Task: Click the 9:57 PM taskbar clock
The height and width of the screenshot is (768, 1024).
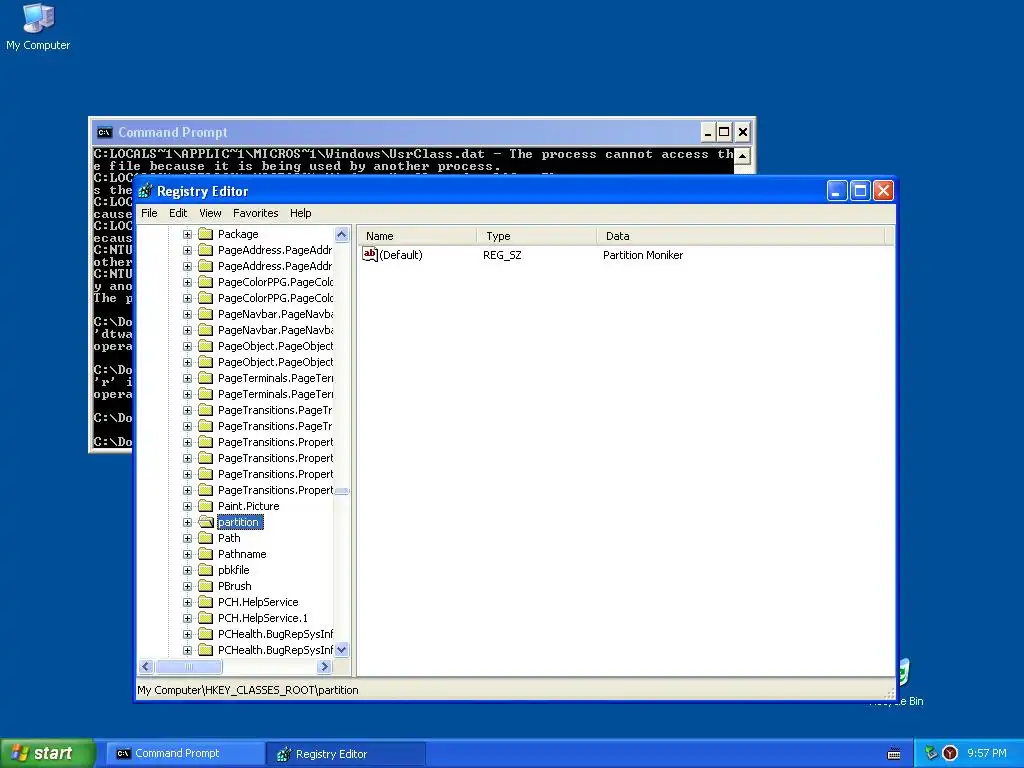Action: point(987,753)
